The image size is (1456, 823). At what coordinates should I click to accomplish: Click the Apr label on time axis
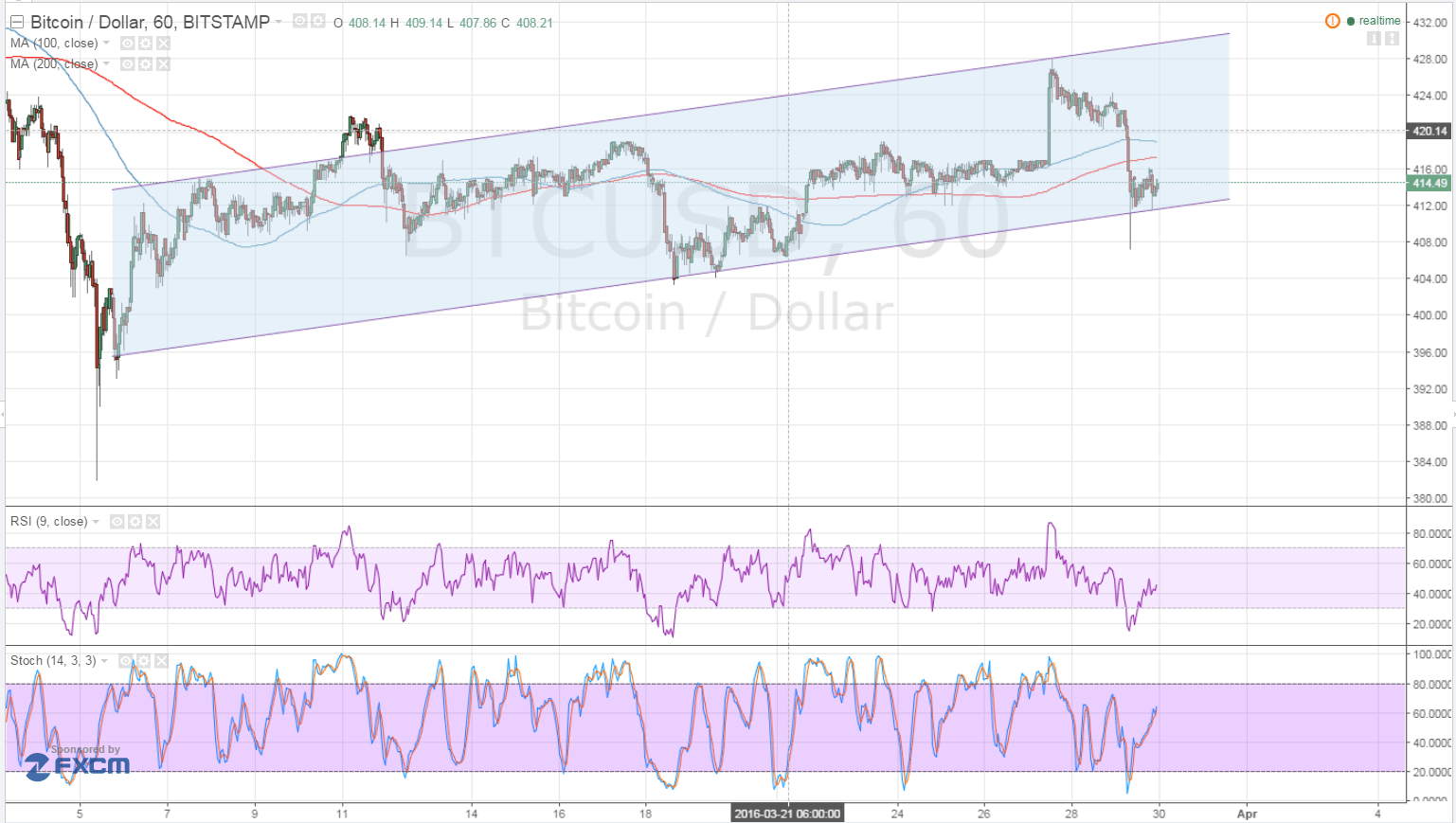(x=1247, y=814)
